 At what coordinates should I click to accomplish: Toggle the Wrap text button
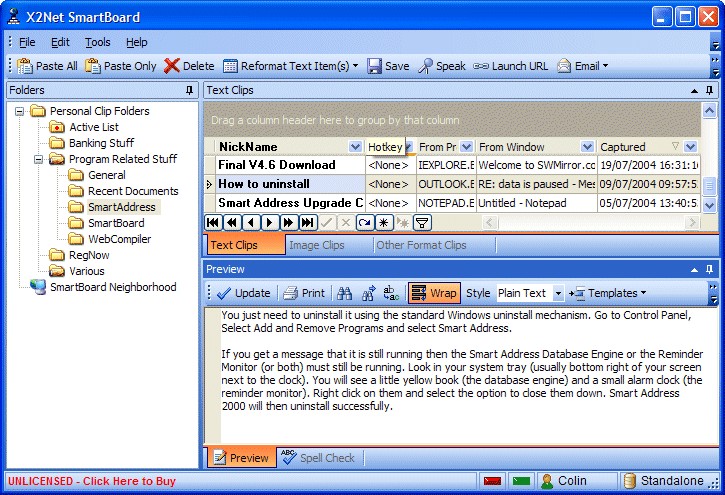pos(433,293)
